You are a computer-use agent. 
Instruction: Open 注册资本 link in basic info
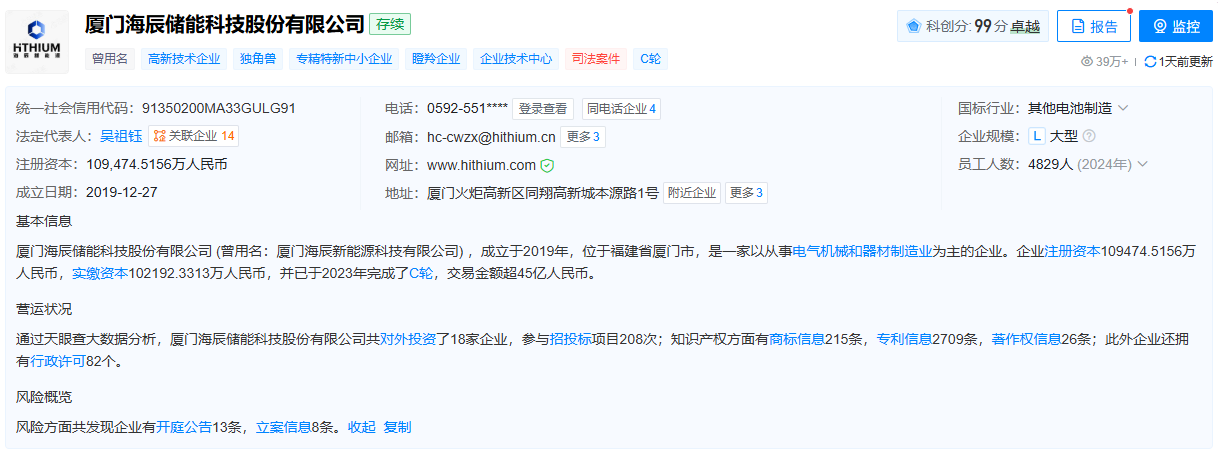click(1073, 251)
